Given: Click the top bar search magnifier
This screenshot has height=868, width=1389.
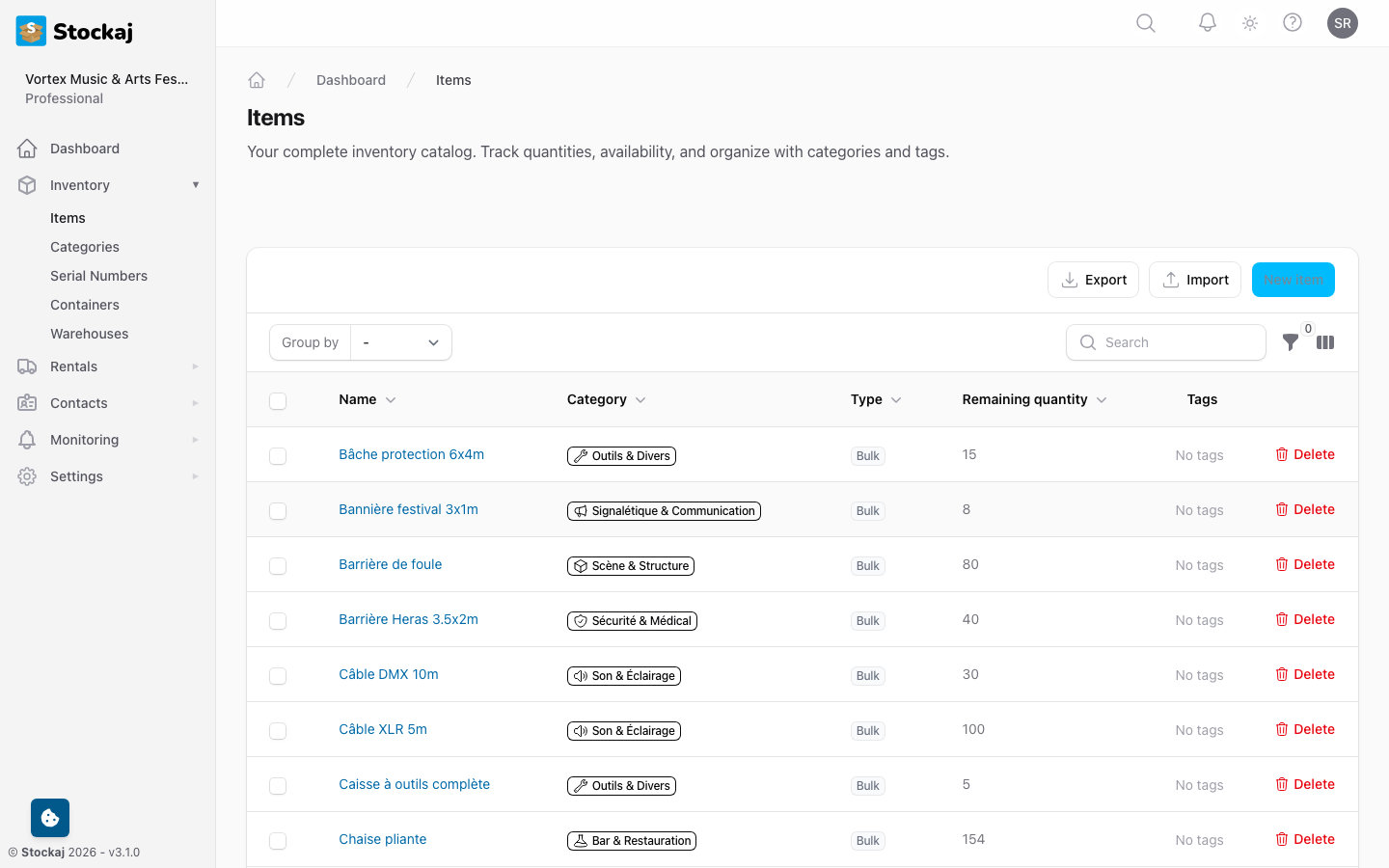Looking at the screenshot, I should [x=1145, y=22].
